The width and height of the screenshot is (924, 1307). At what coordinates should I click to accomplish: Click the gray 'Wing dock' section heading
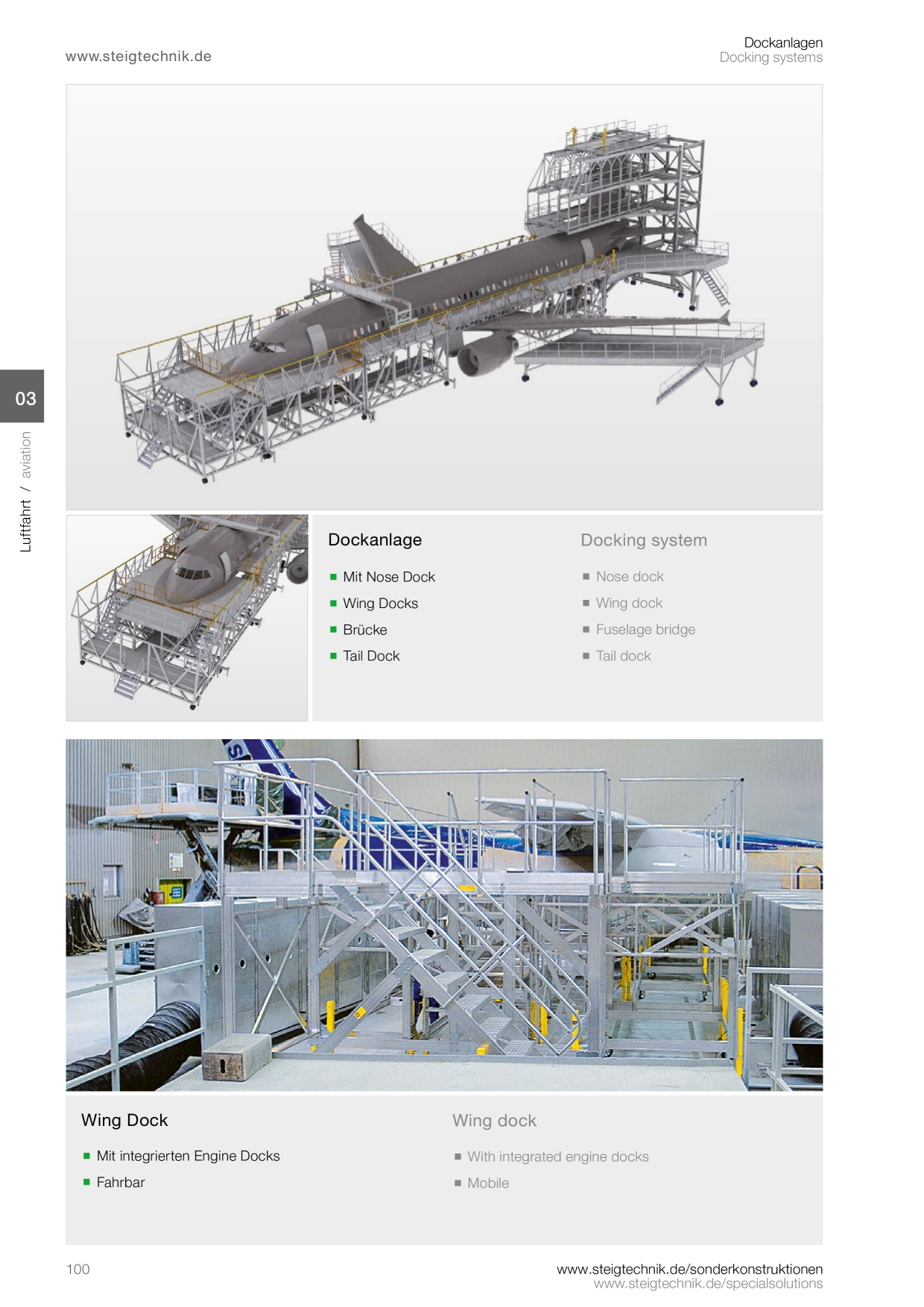tap(494, 1121)
